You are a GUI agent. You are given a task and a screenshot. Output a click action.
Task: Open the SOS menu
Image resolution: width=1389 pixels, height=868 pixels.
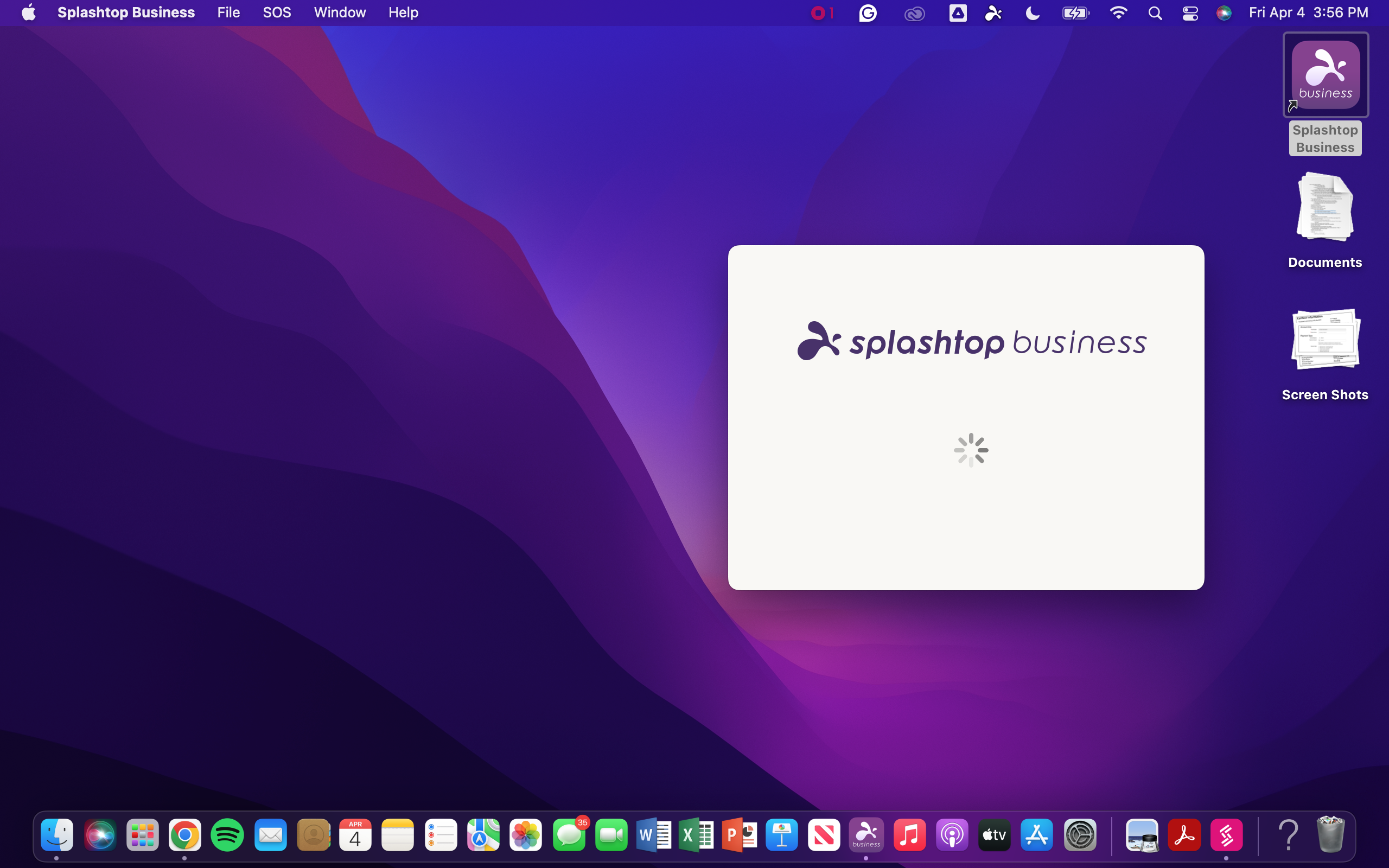[277, 12]
